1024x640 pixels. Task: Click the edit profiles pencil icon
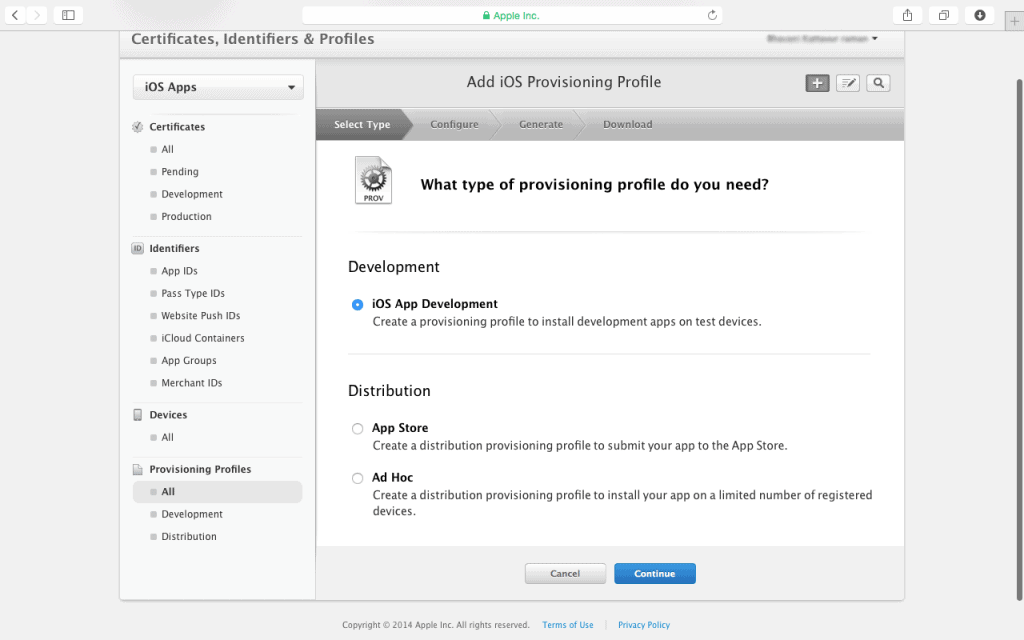coord(848,83)
